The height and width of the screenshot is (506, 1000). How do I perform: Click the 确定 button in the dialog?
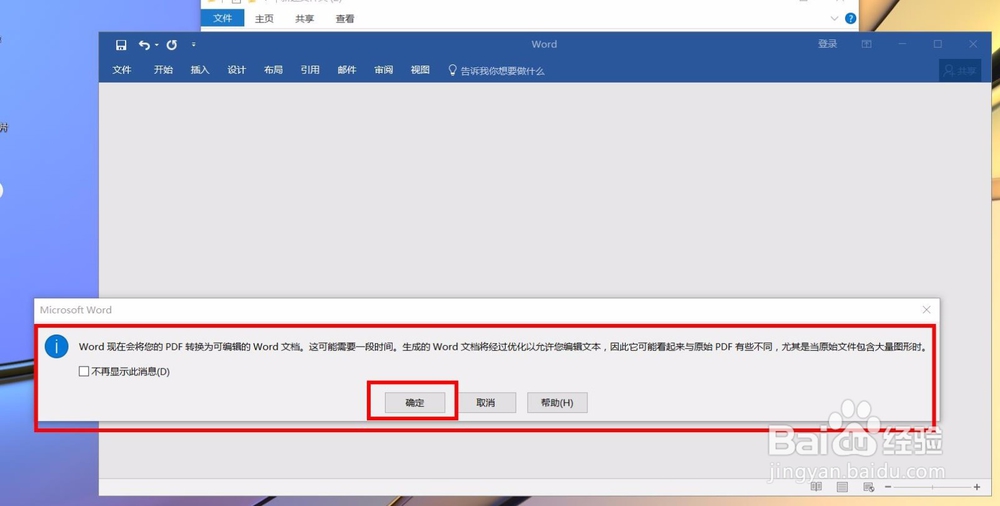pyautogui.click(x=415, y=403)
